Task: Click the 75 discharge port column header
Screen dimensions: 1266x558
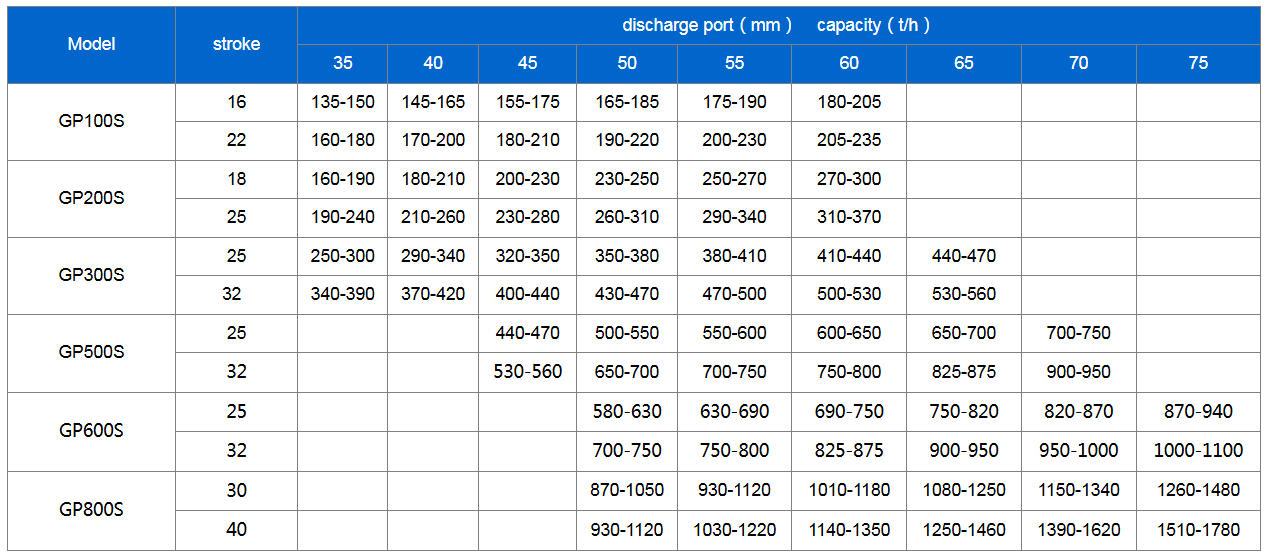Action: (1197, 63)
